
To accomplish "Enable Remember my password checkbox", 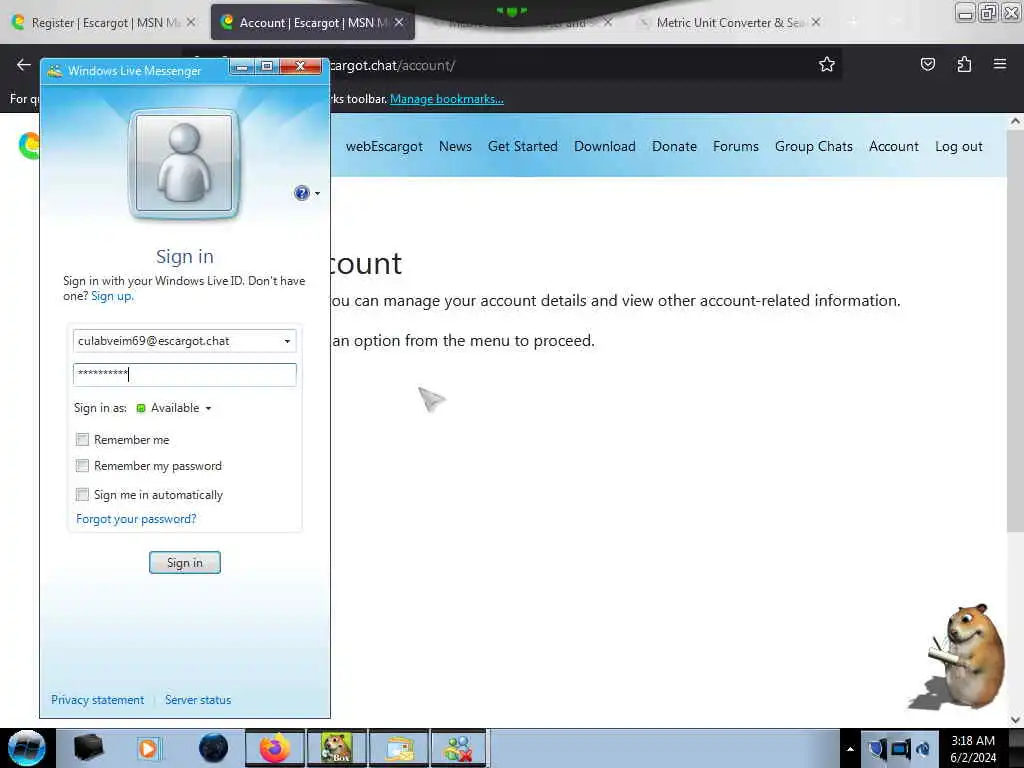I will (82, 466).
